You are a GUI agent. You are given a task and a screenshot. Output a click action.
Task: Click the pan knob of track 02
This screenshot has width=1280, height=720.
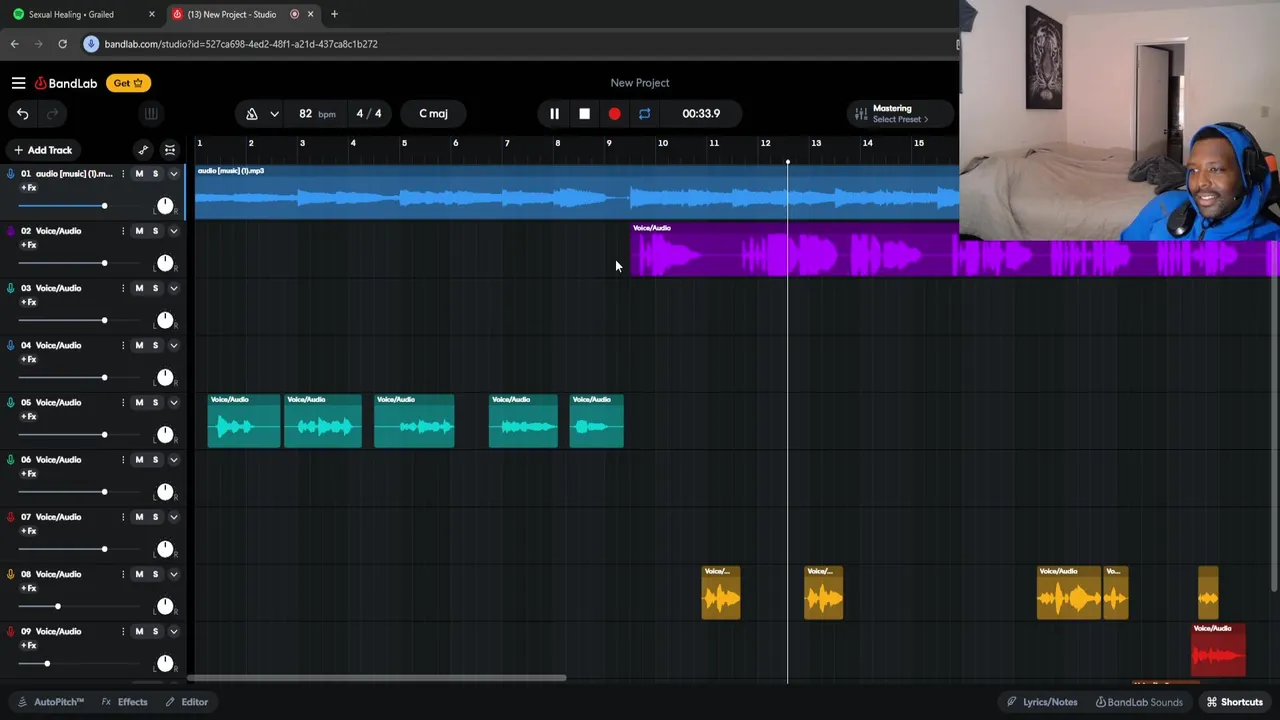click(165, 263)
